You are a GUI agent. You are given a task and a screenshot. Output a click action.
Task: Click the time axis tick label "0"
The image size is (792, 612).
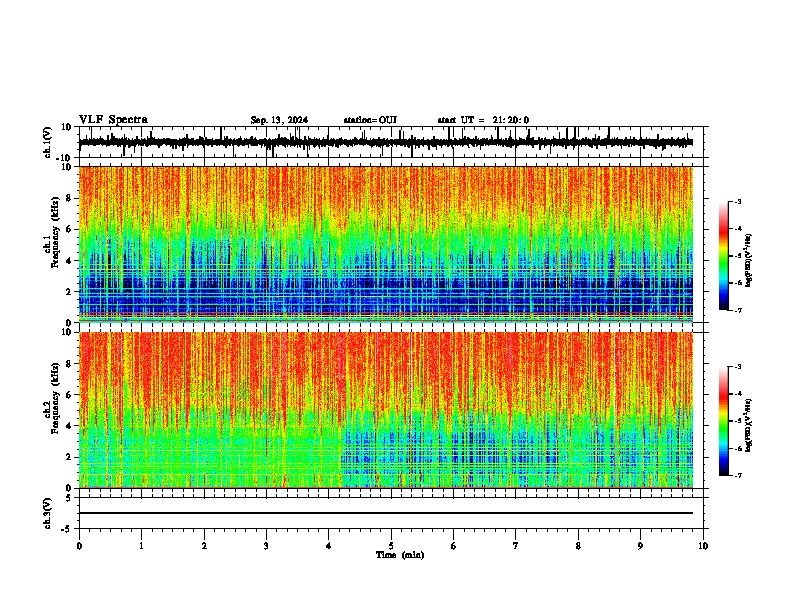coord(79,546)
